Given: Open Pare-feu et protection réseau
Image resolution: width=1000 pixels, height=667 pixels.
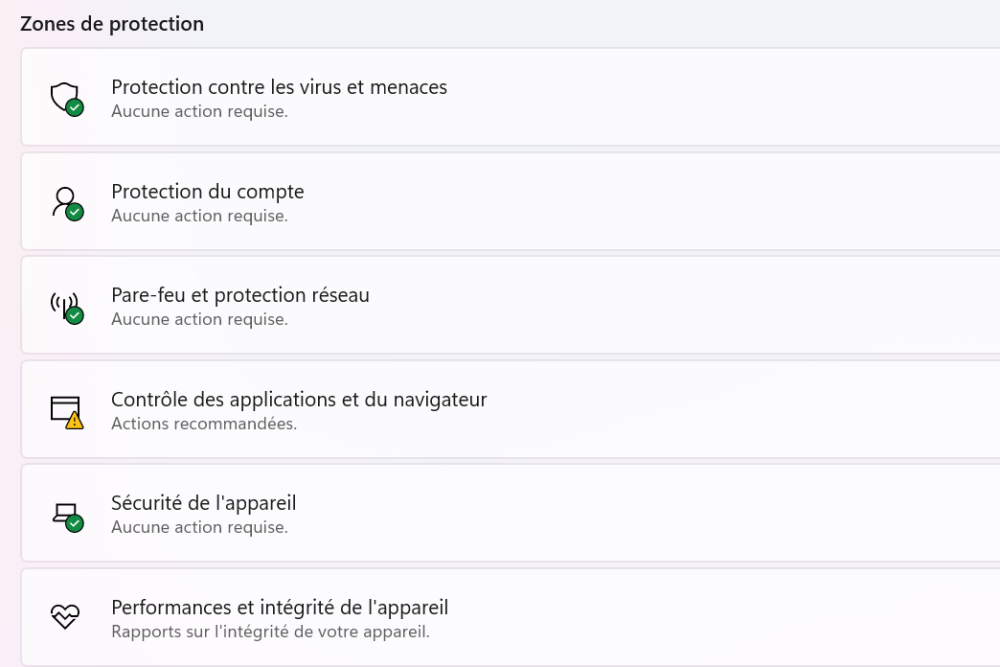Looking at the screenshot, I should [x=240, y=295].
